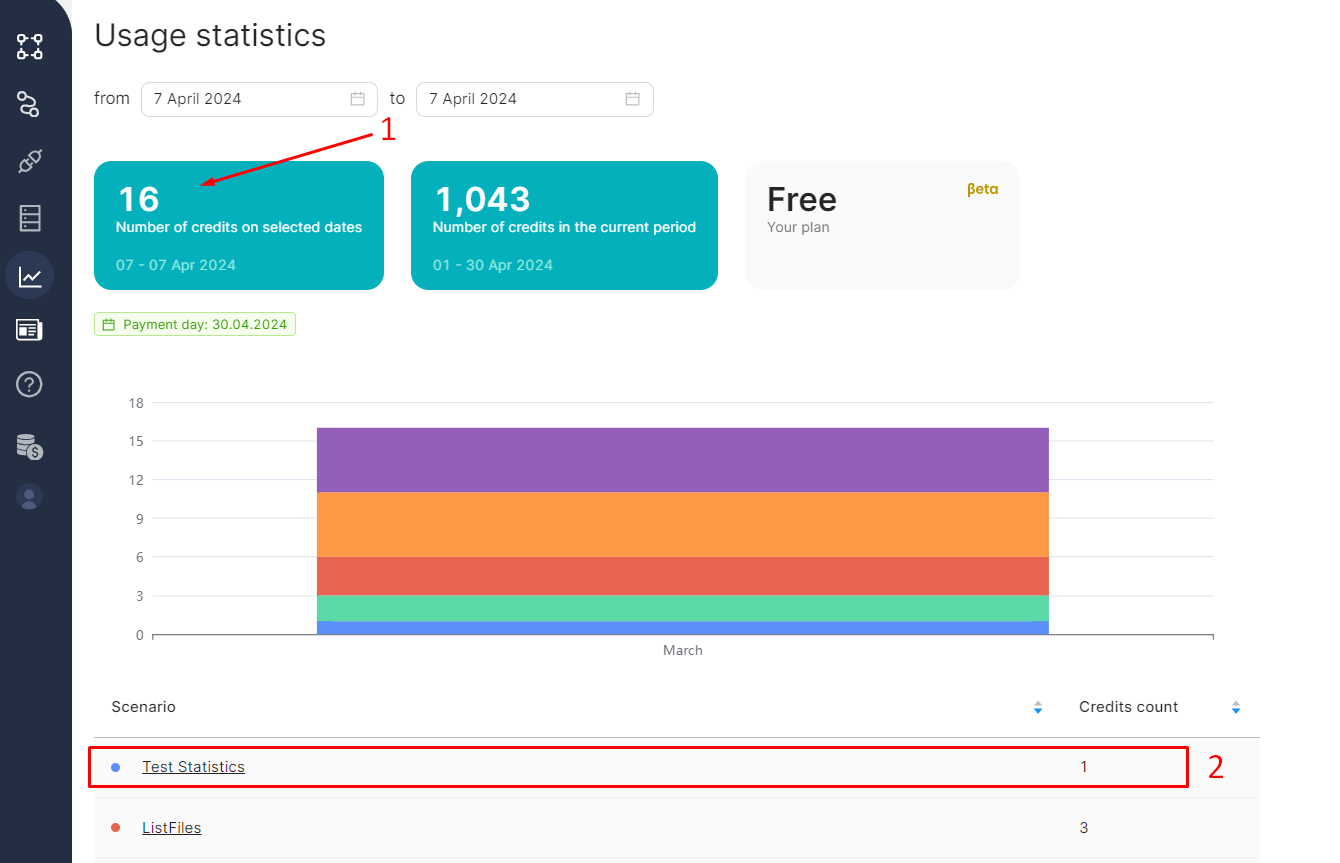Open the Data storage server icon
This screenshot has height=863, width=1340.
pos(30,218)
